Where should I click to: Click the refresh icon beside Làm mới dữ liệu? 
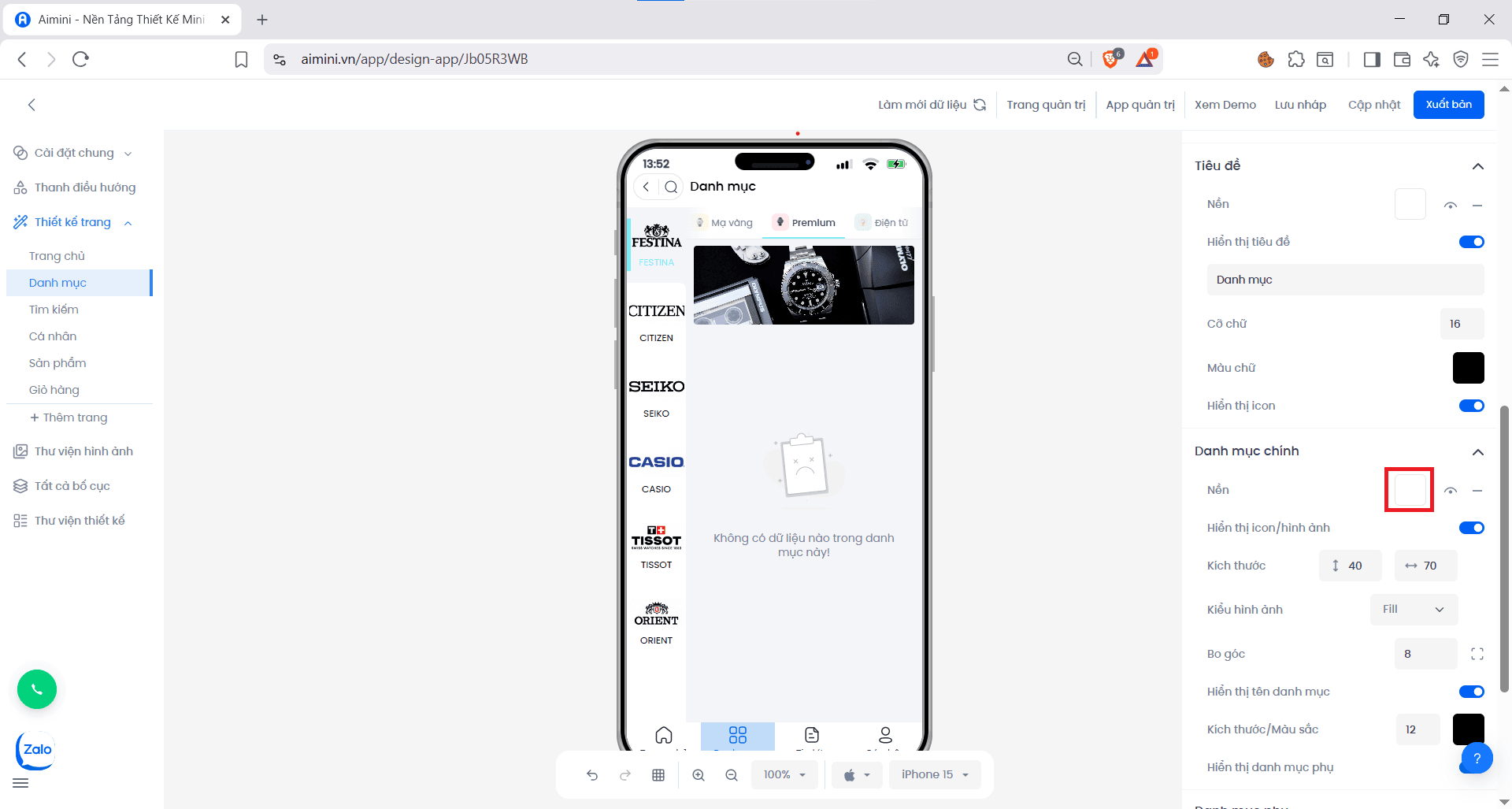(x=980, y=105)
